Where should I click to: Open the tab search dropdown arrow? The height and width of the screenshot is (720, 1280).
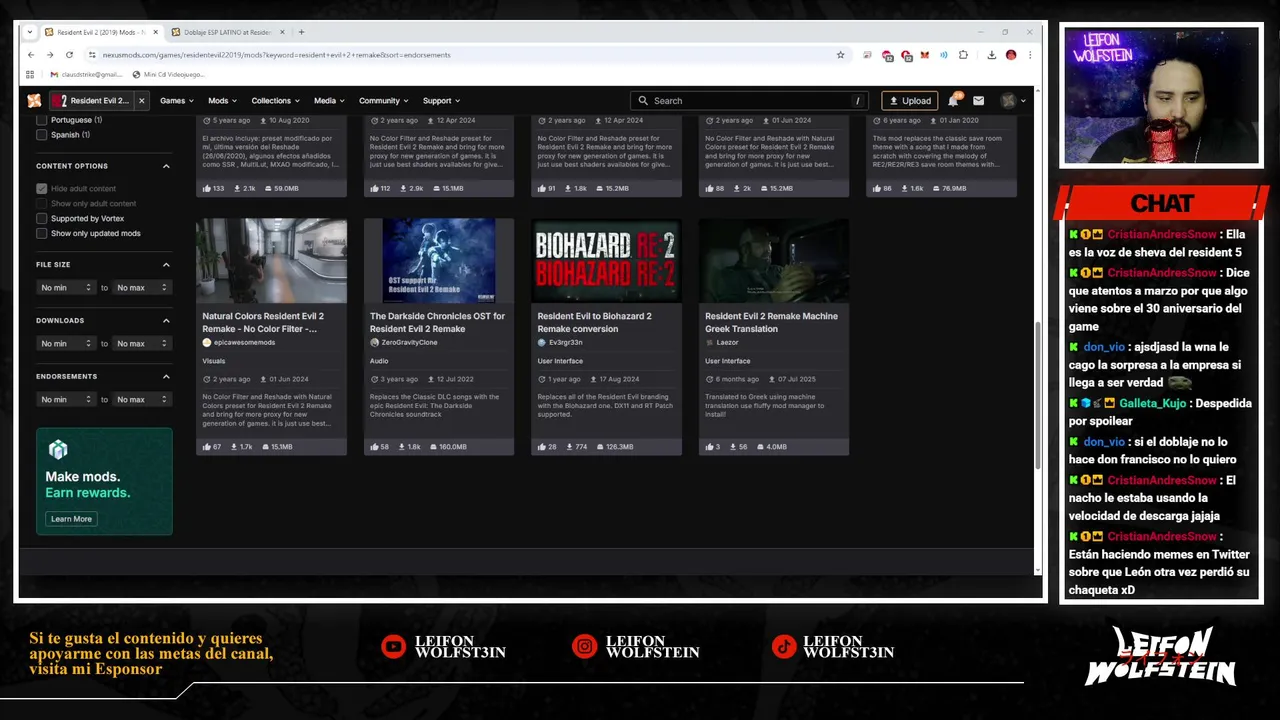click(x=31, y=32)
